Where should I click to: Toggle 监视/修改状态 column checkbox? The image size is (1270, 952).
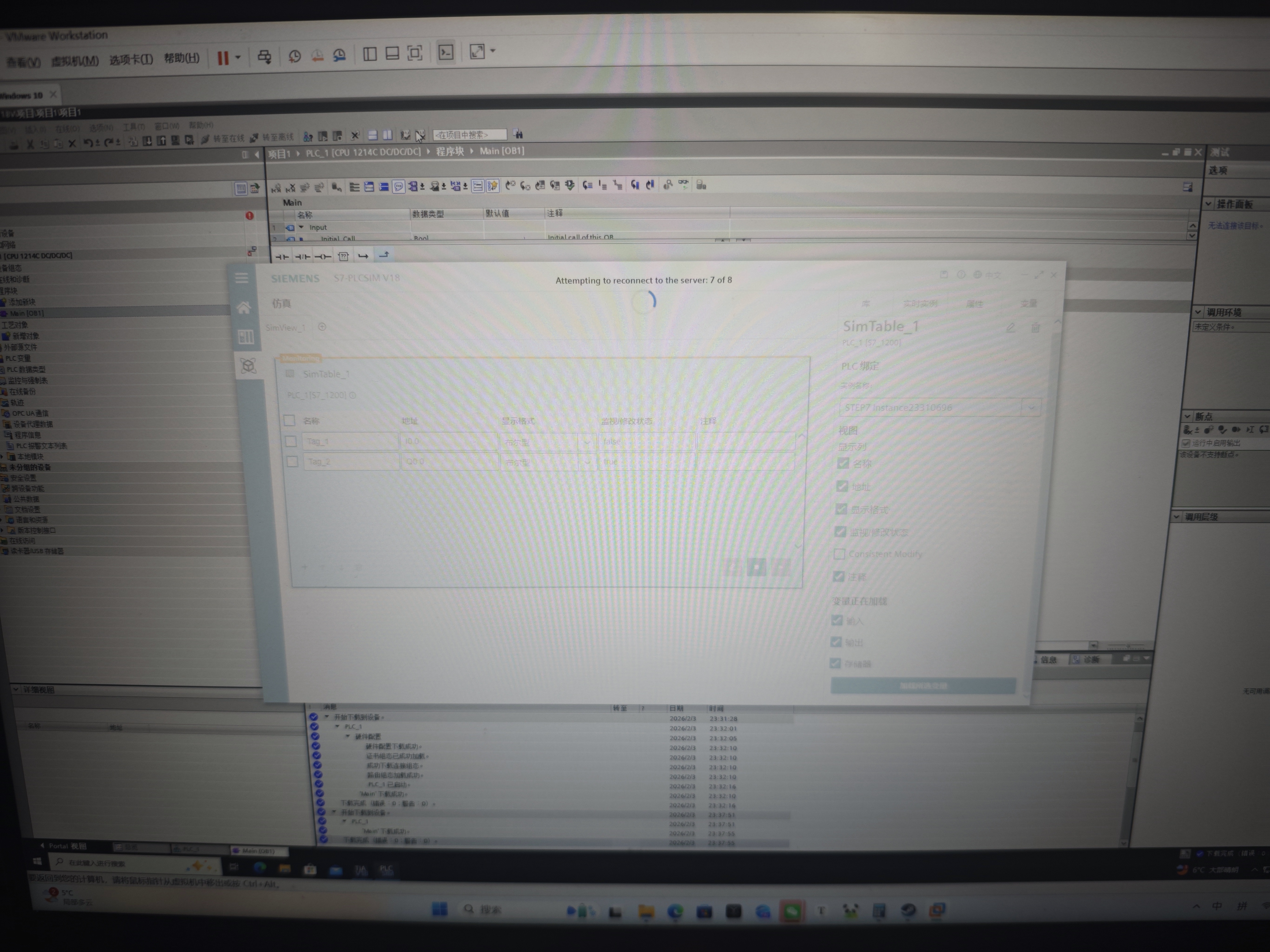tap(841, 531)
